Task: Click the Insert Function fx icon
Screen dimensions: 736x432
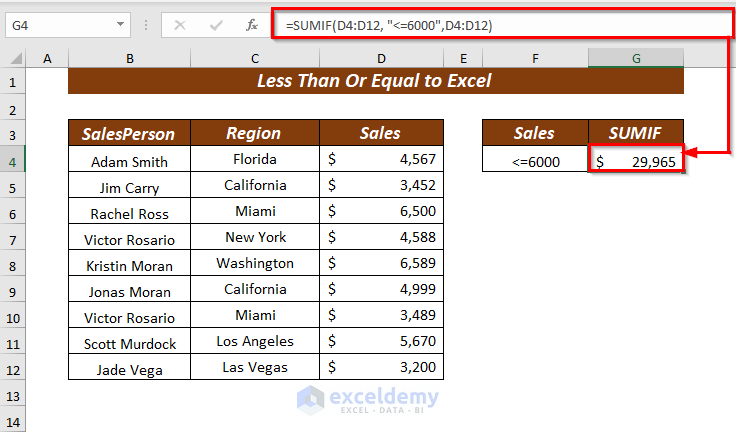Action: coord(252,25)
